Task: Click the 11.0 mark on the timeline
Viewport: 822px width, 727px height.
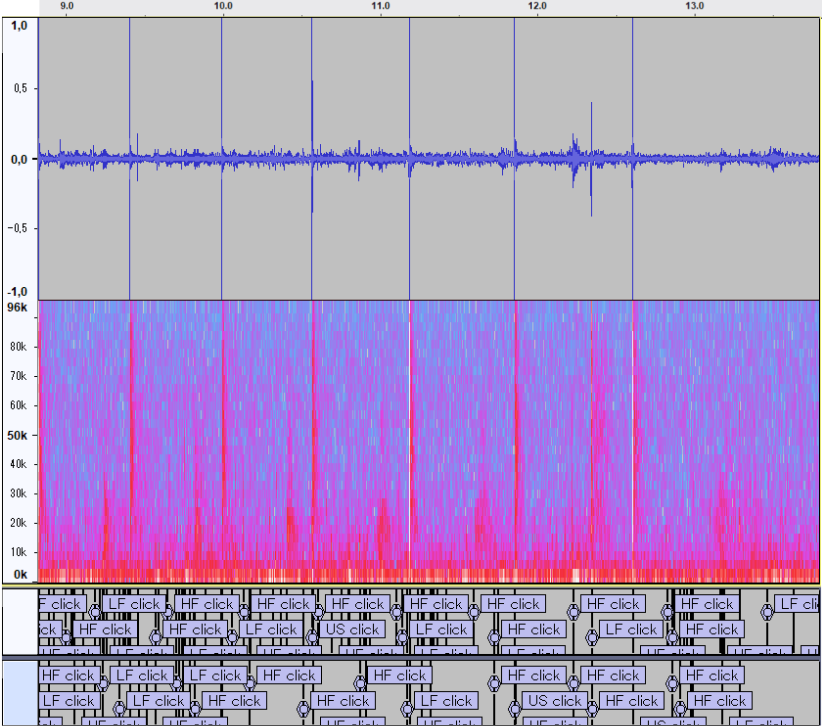Action: click(x=380, y=6)
